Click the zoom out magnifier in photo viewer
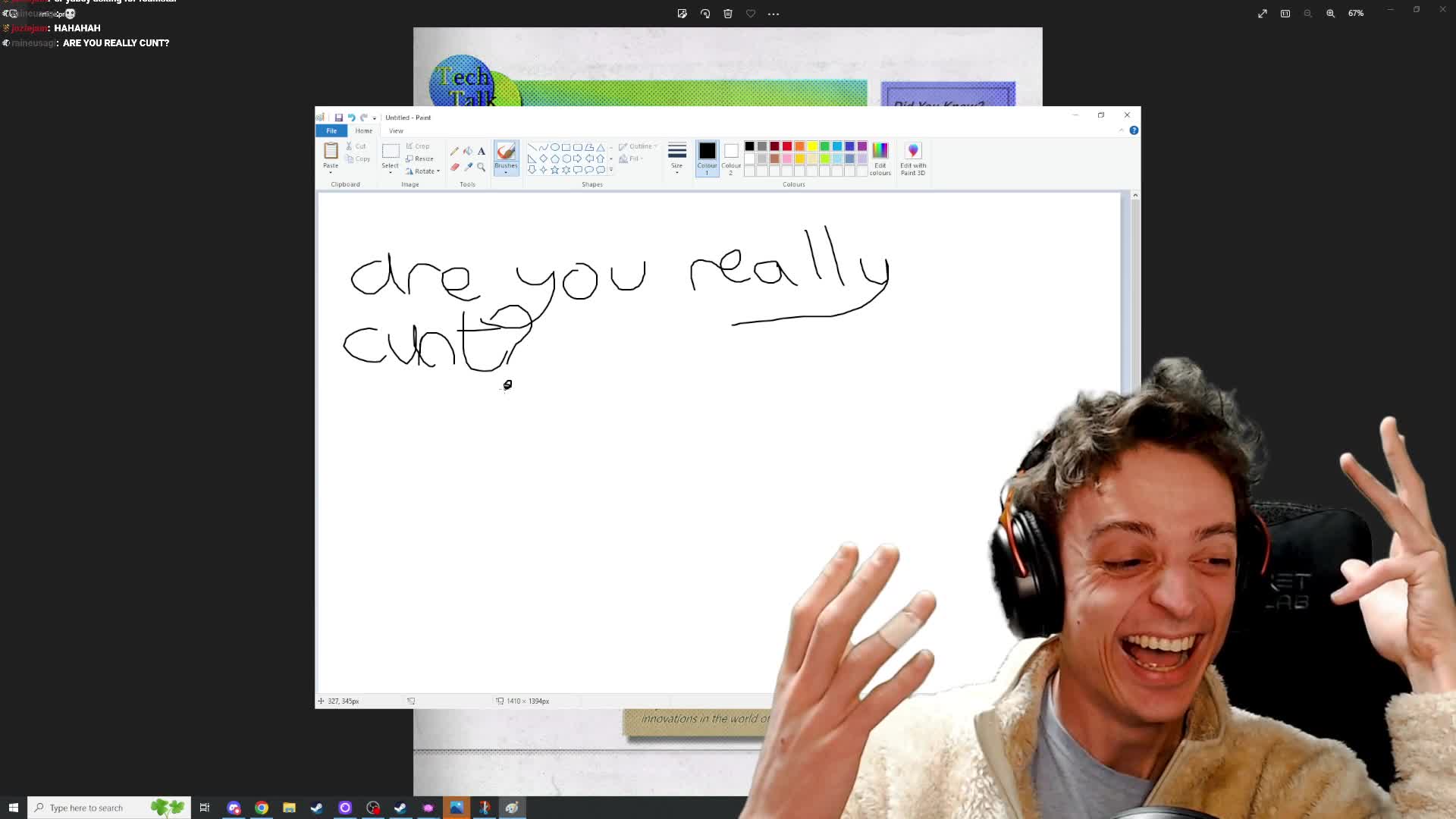The image size is (1456, 819). [x=1308, y=14]
